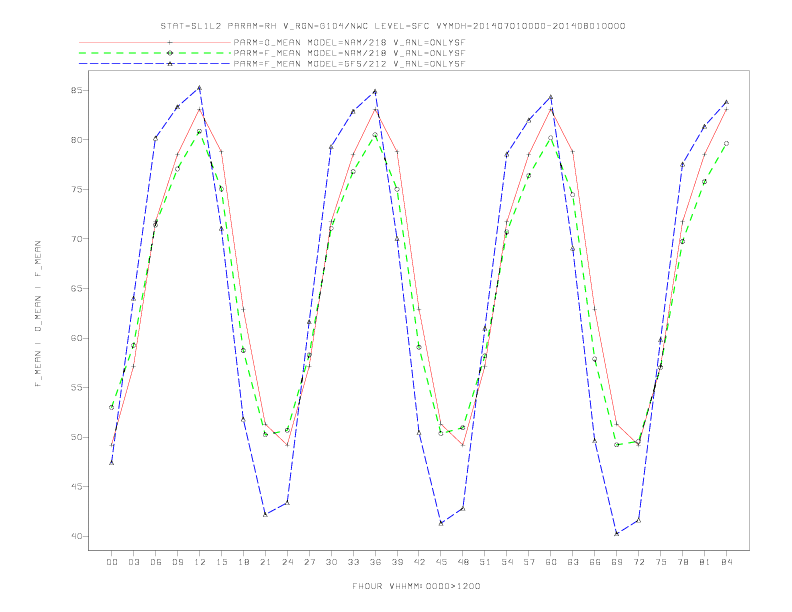Click x-axis forecast hour label 30

click(x=331, y=562)
